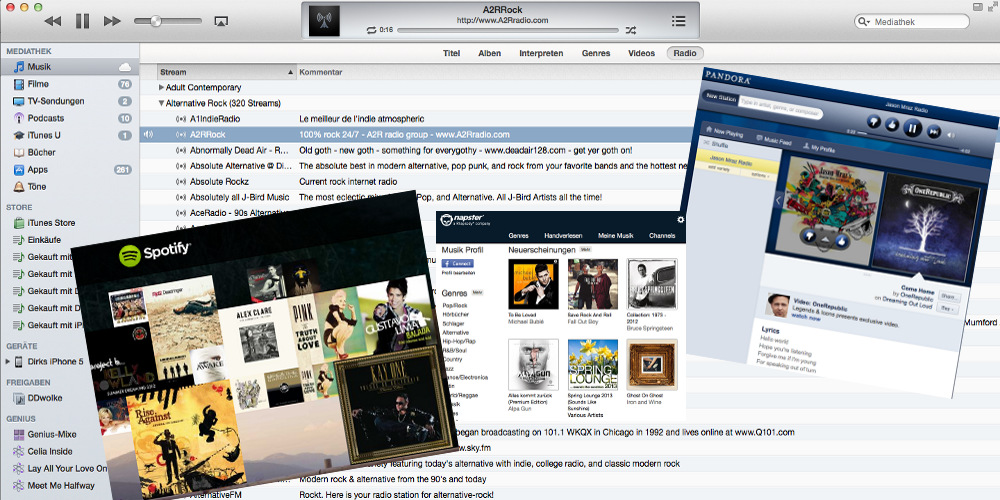Open Bücher in the sidebar
Image resolution: width=1000 pixels, height=500 pixels.
click(x=70, y=152)
